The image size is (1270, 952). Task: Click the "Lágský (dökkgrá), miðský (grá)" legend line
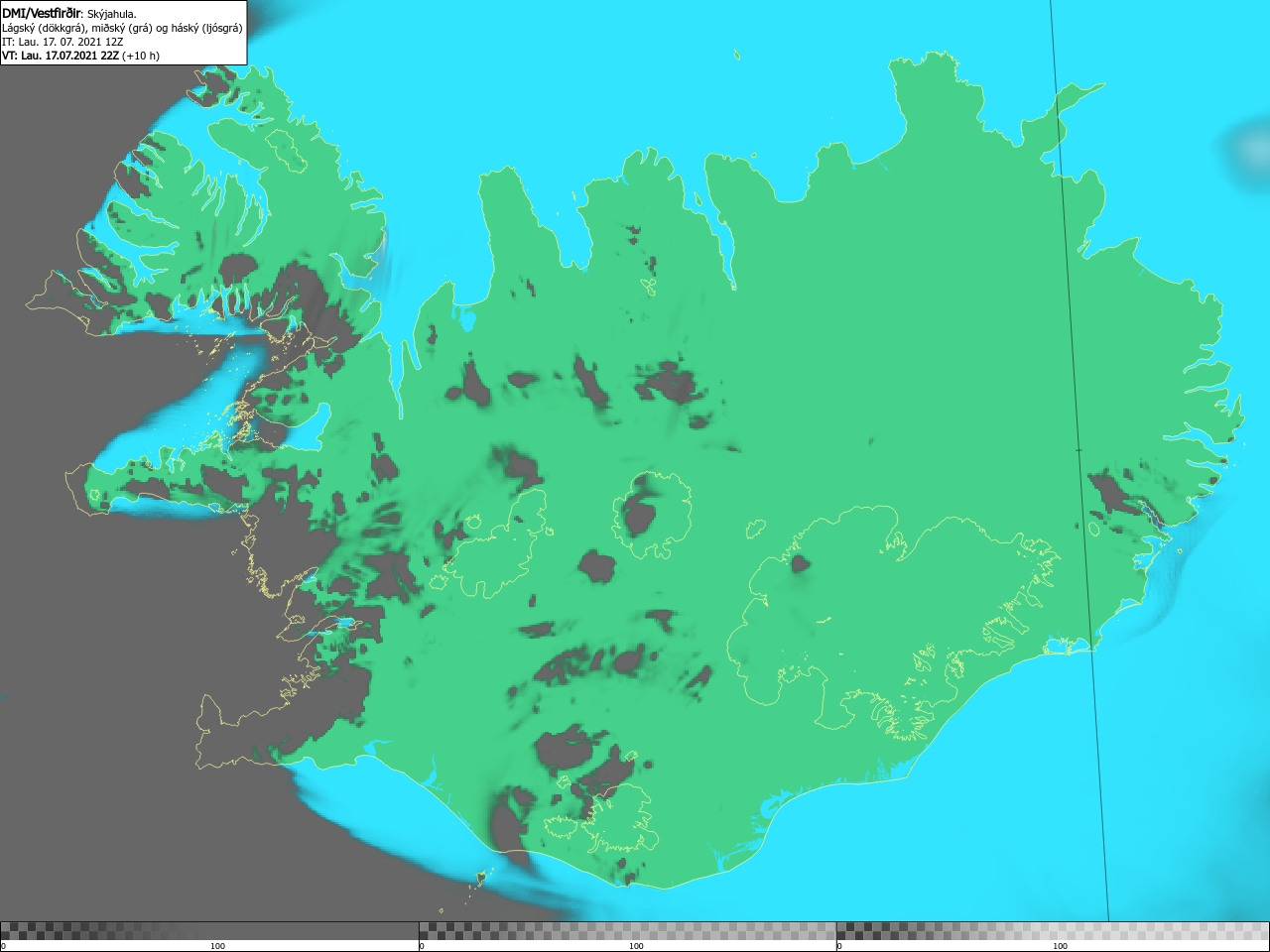coord(122,28)
